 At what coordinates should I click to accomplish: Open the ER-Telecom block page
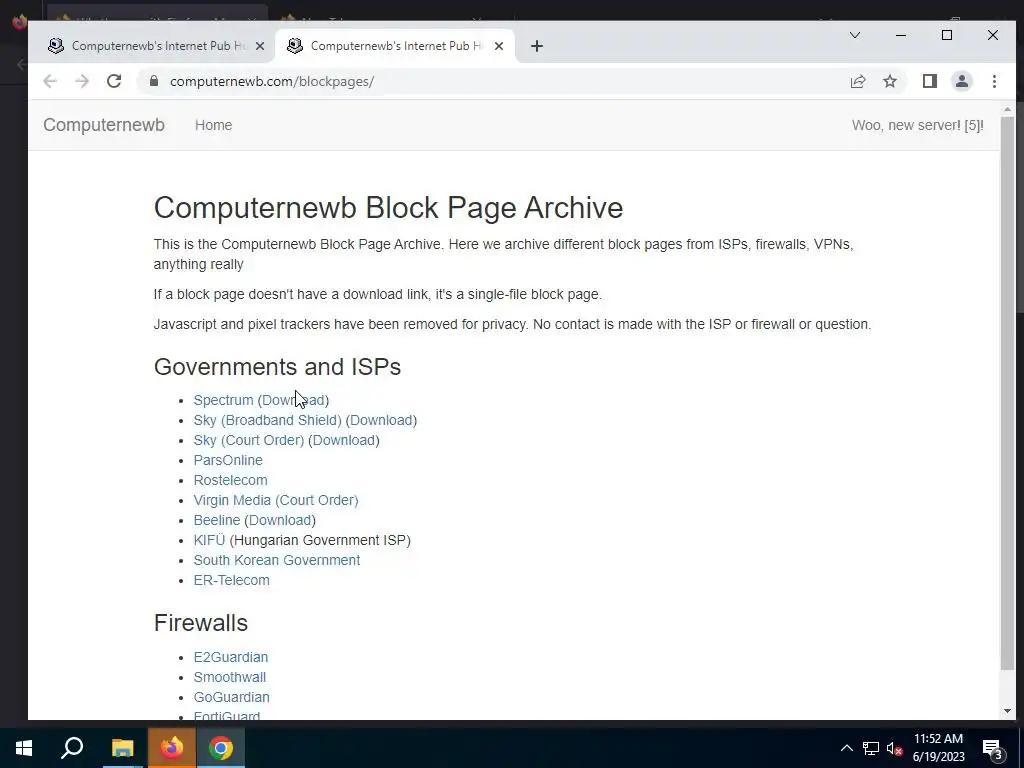click(231, 580)
